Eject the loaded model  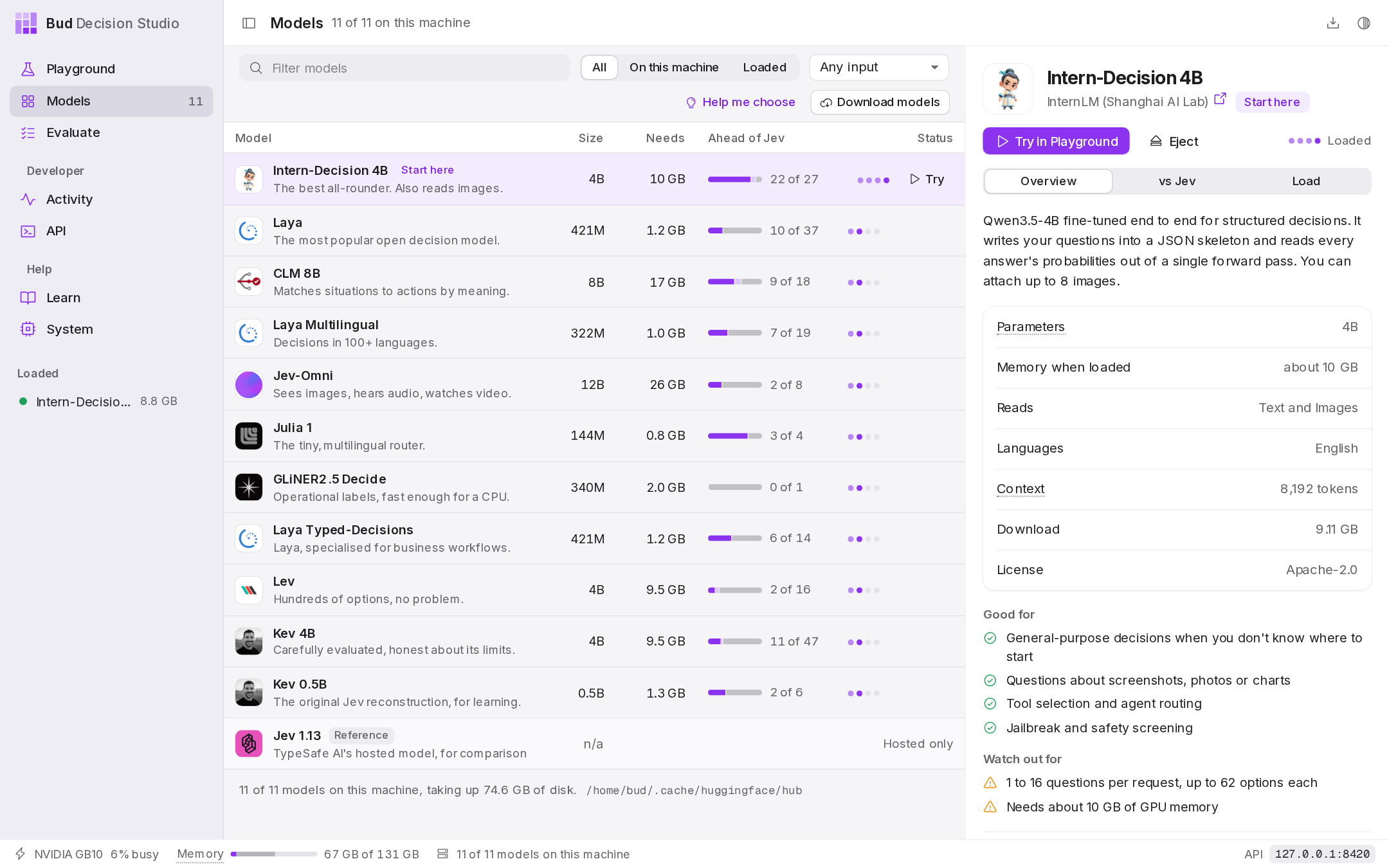pos(1174,141)
